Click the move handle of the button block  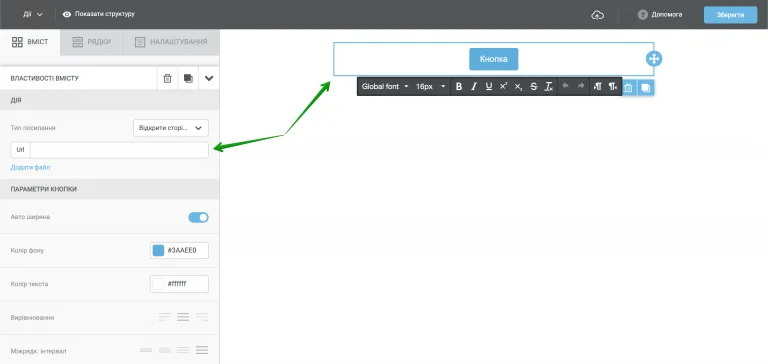(x=654, y=59)
